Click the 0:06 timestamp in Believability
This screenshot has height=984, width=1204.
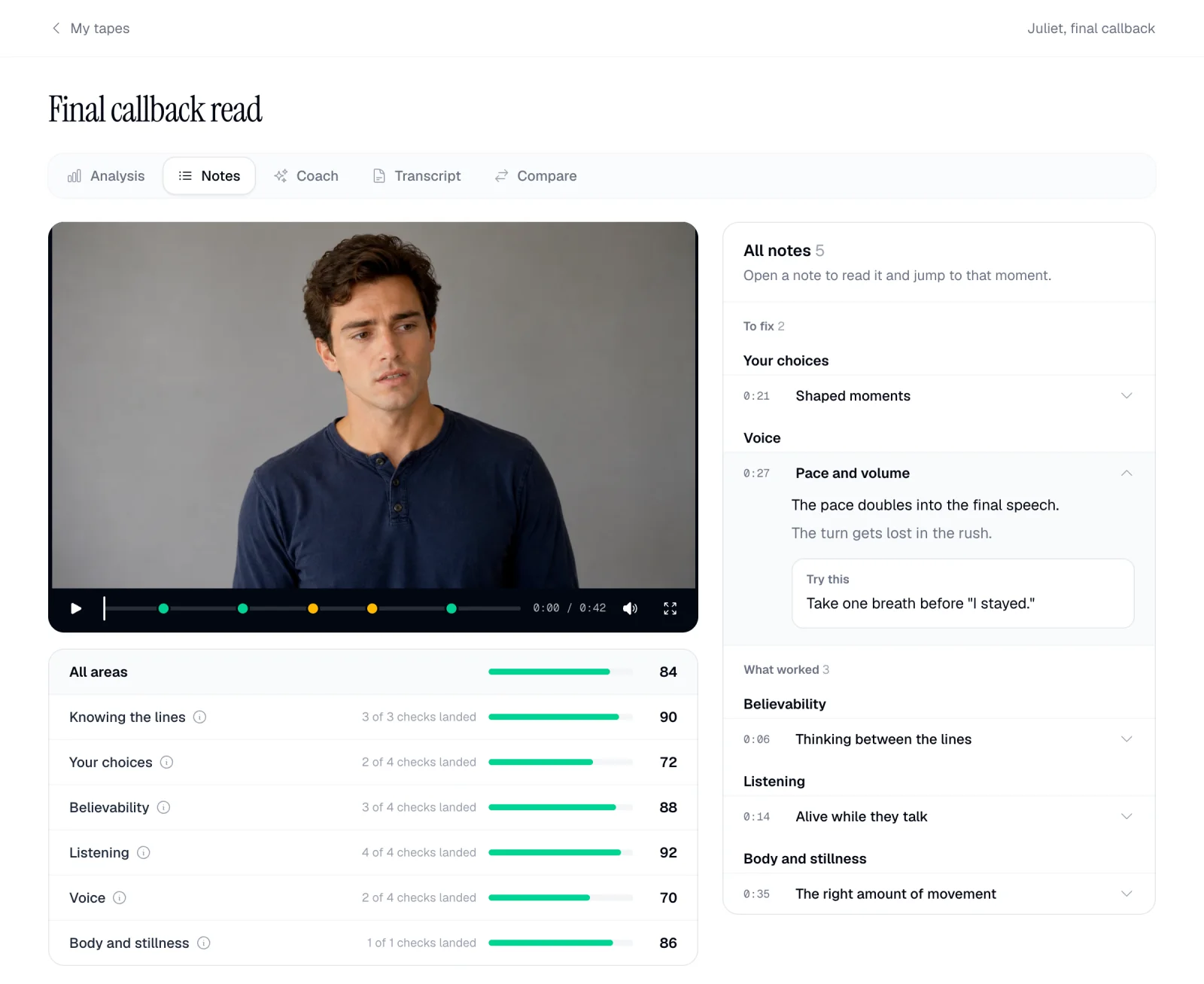[x=756, y=739]
